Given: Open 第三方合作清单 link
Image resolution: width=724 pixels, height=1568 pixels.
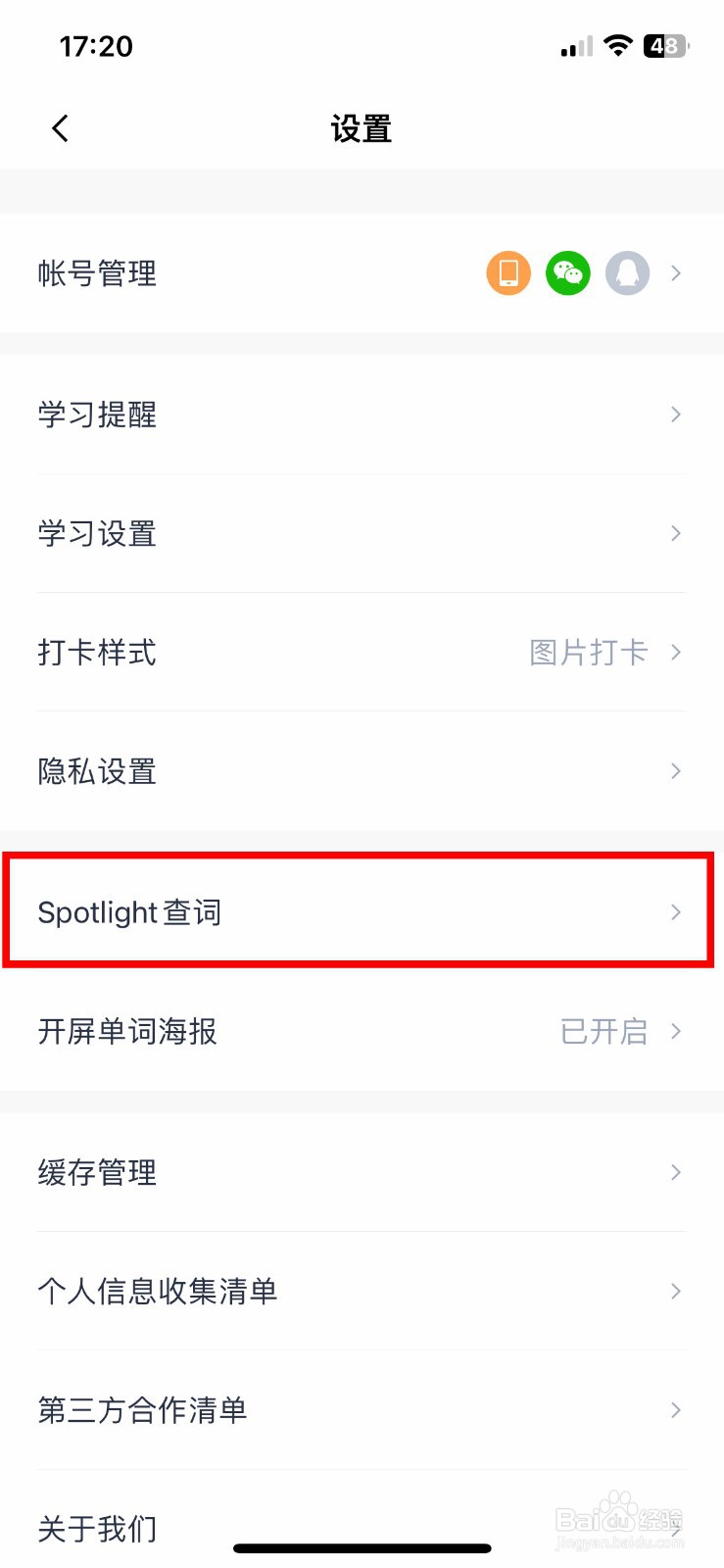Looking at the screenshot, I should coord(143,1410).
